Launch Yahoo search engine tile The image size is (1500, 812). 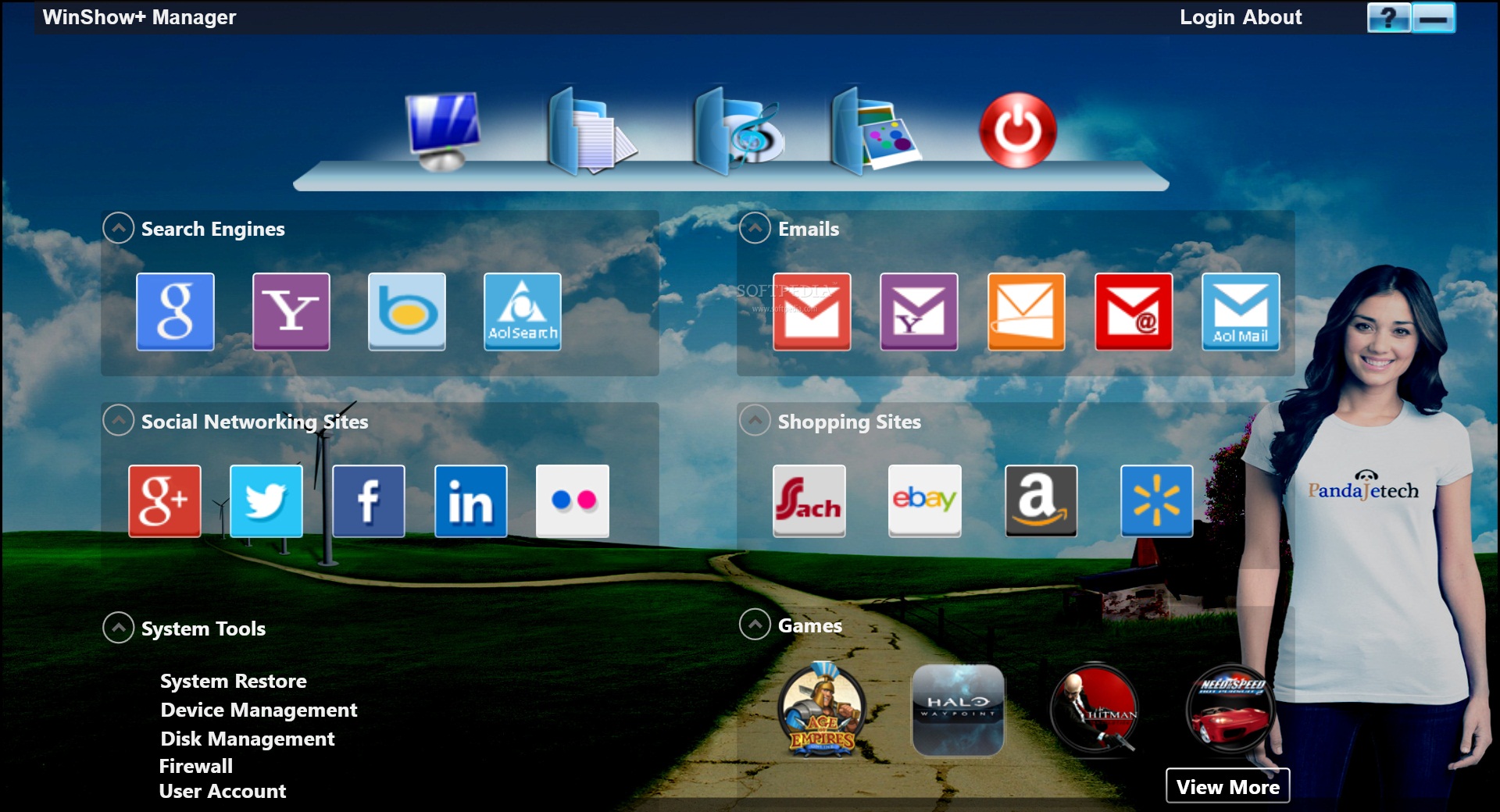coord(291,312)
